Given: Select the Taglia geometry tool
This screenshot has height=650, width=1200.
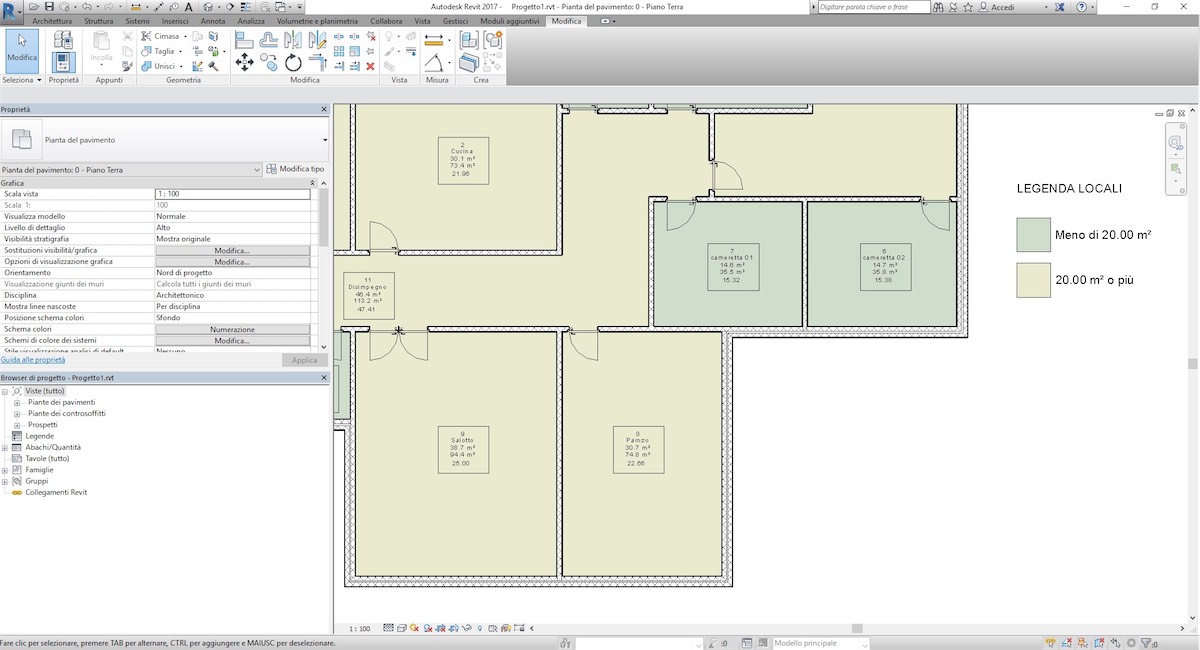Looking at the screenshot, I should click(x=160, y=49).
